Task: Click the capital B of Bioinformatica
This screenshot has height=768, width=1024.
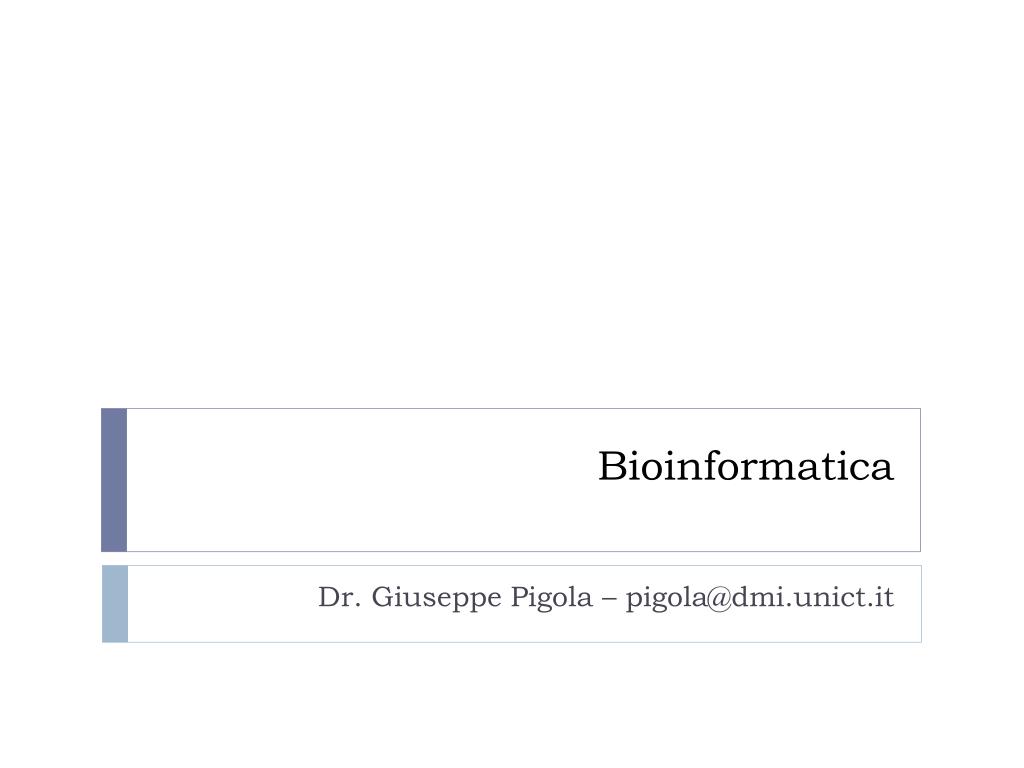Action: coord(611,466)
